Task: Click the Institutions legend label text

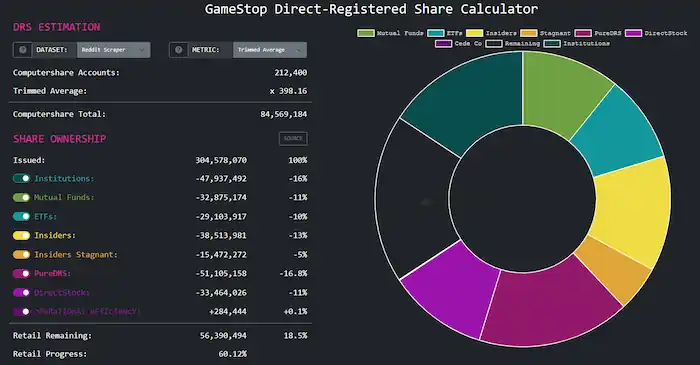Action: tap(586, 43)
